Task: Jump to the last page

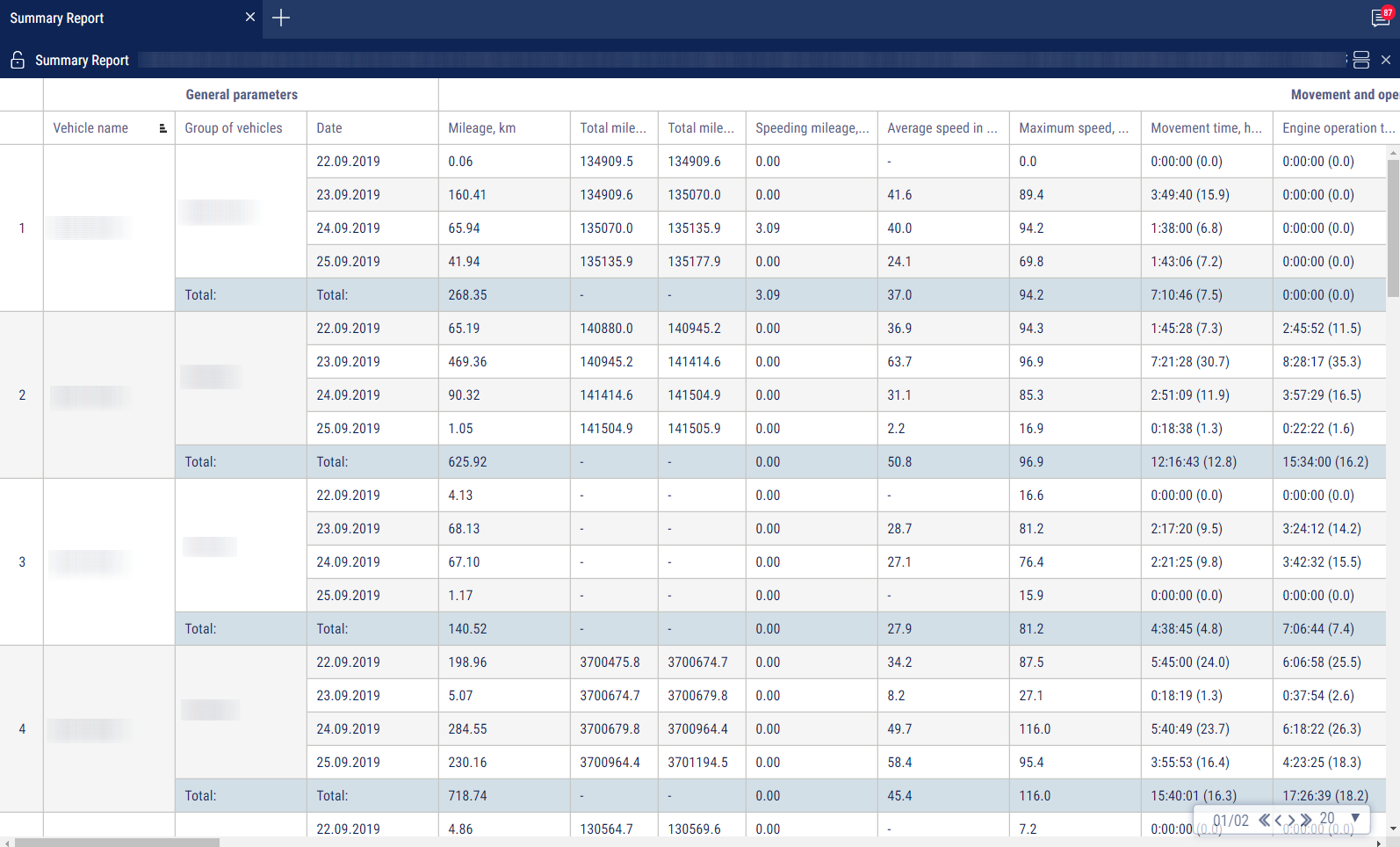Action: pyautogui.click(x=1306, y=820)
